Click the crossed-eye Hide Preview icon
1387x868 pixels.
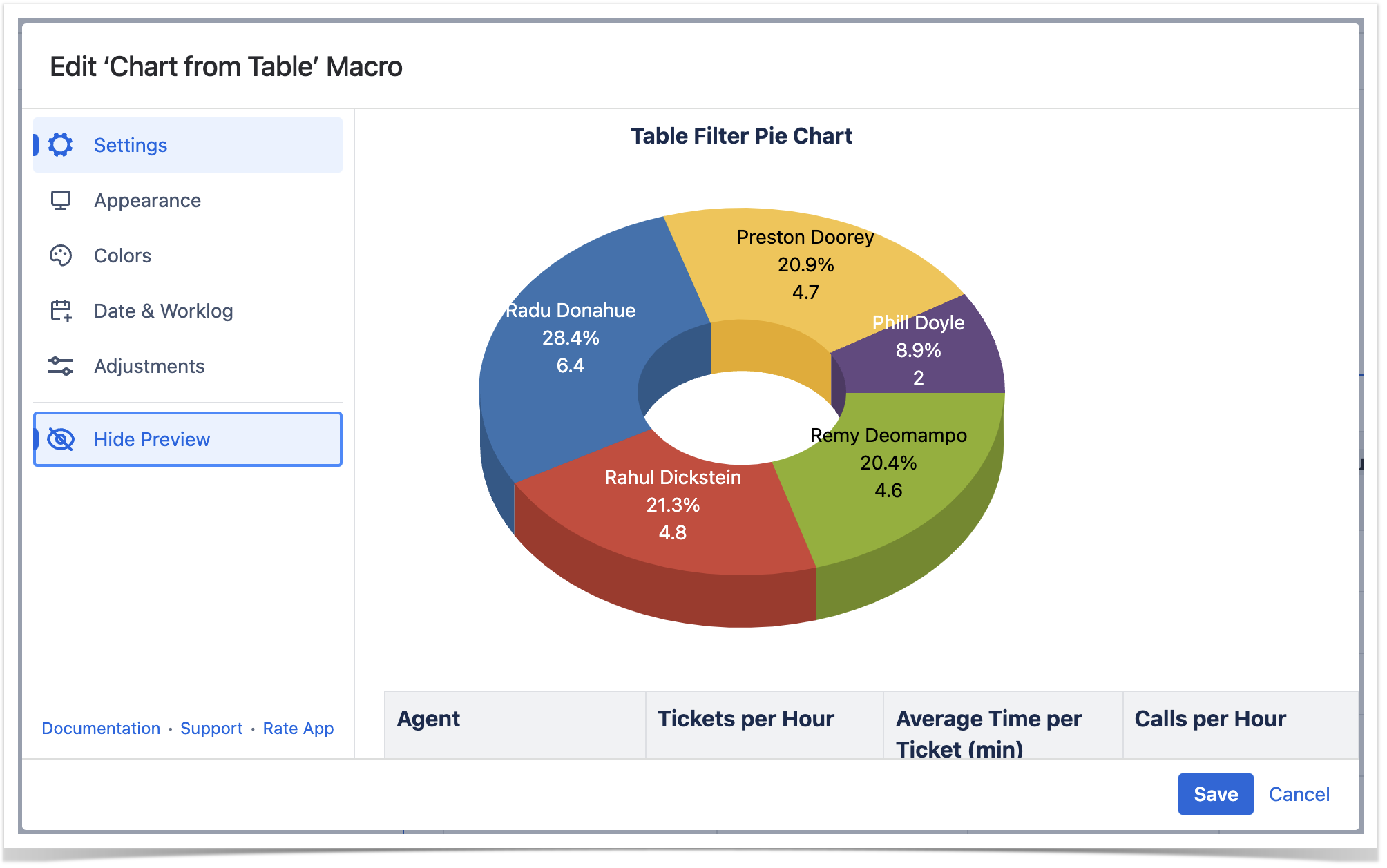(61, 439)
